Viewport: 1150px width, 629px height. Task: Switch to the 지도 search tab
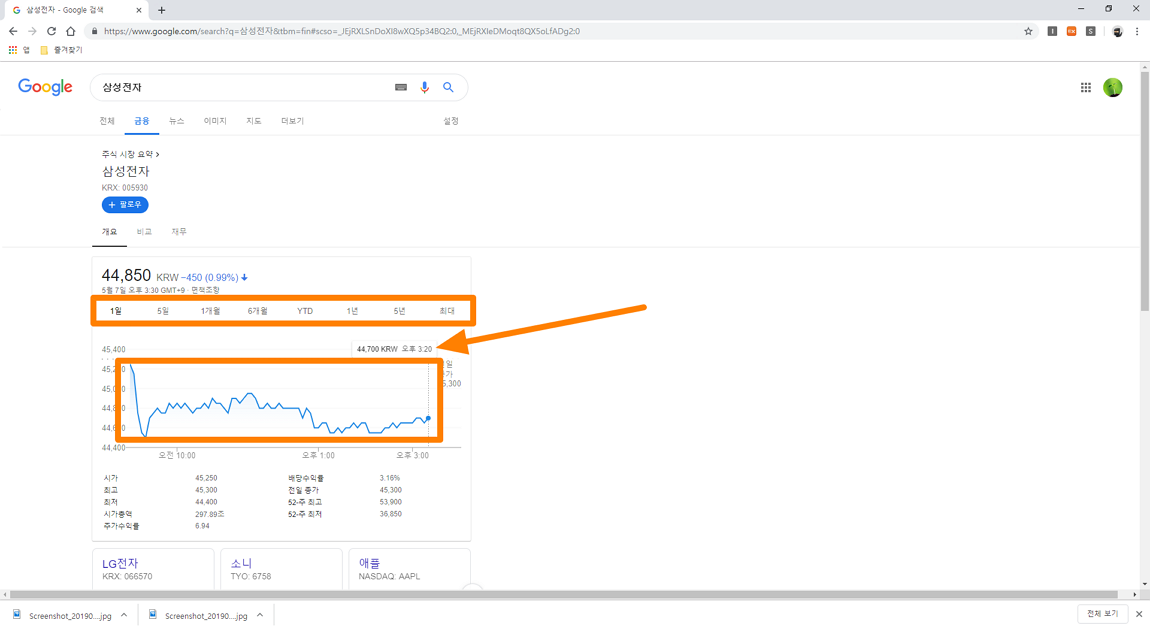(254, 121)
